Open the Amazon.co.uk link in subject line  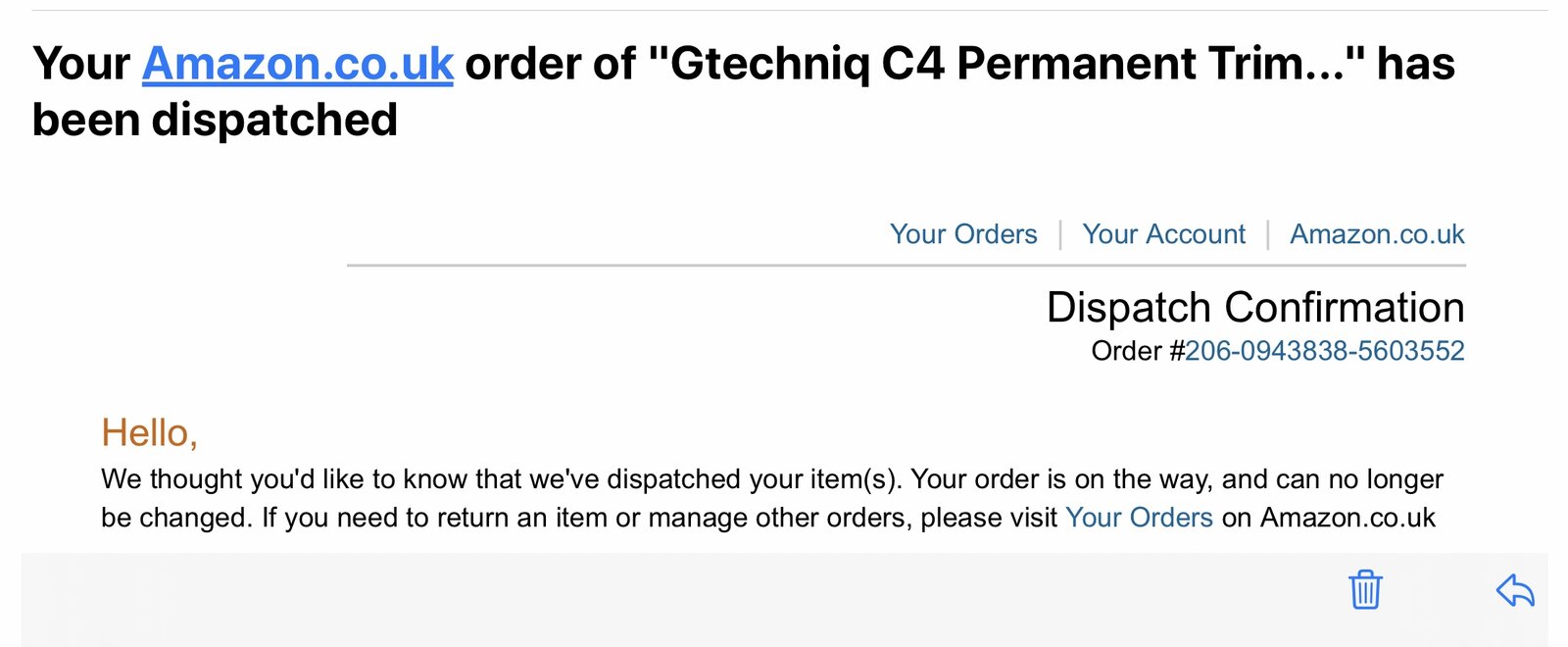(x=297, y=64)
